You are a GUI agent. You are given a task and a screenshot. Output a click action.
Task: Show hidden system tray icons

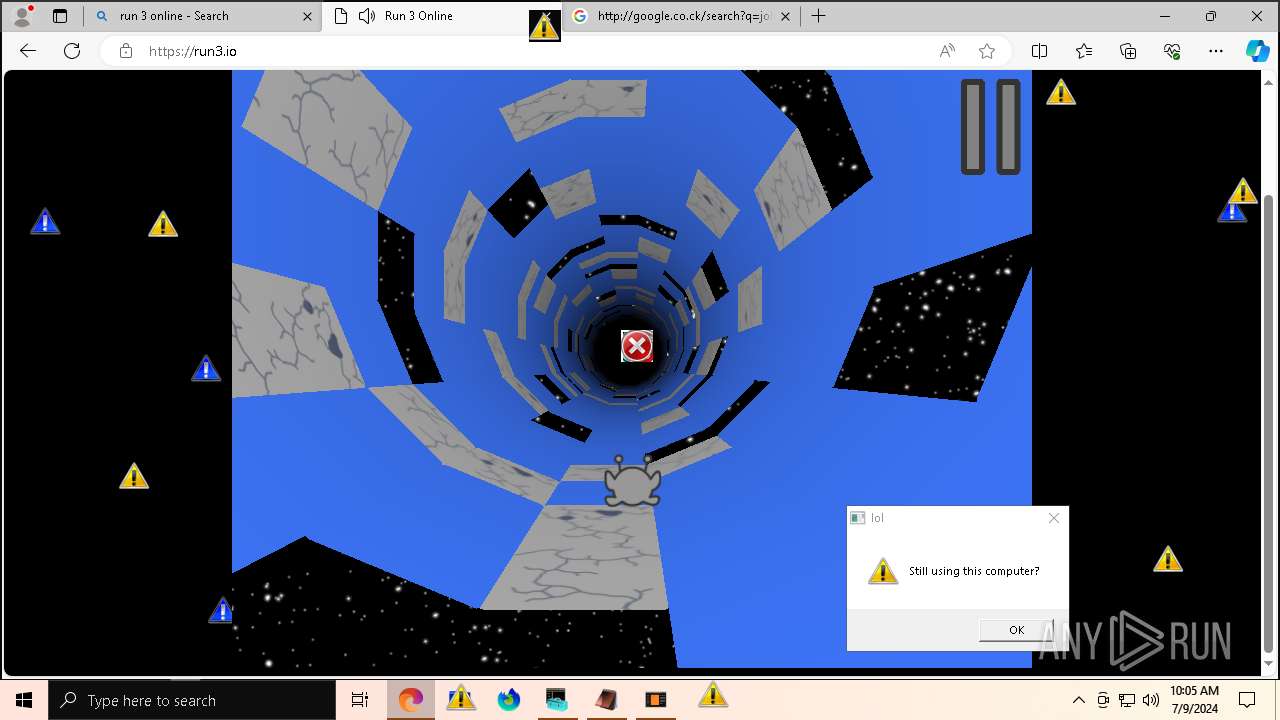tap(1078, 700)
